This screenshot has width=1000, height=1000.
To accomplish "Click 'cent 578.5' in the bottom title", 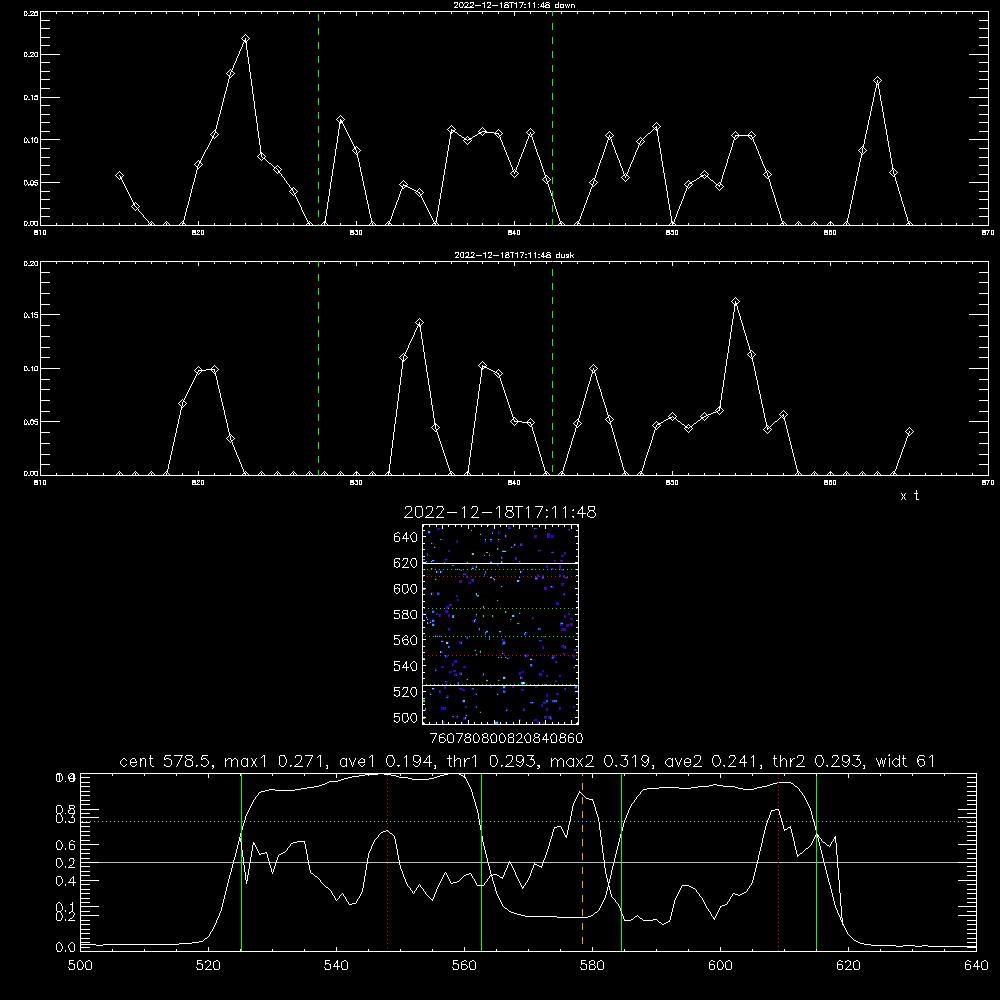I will [x=165, y=761].
